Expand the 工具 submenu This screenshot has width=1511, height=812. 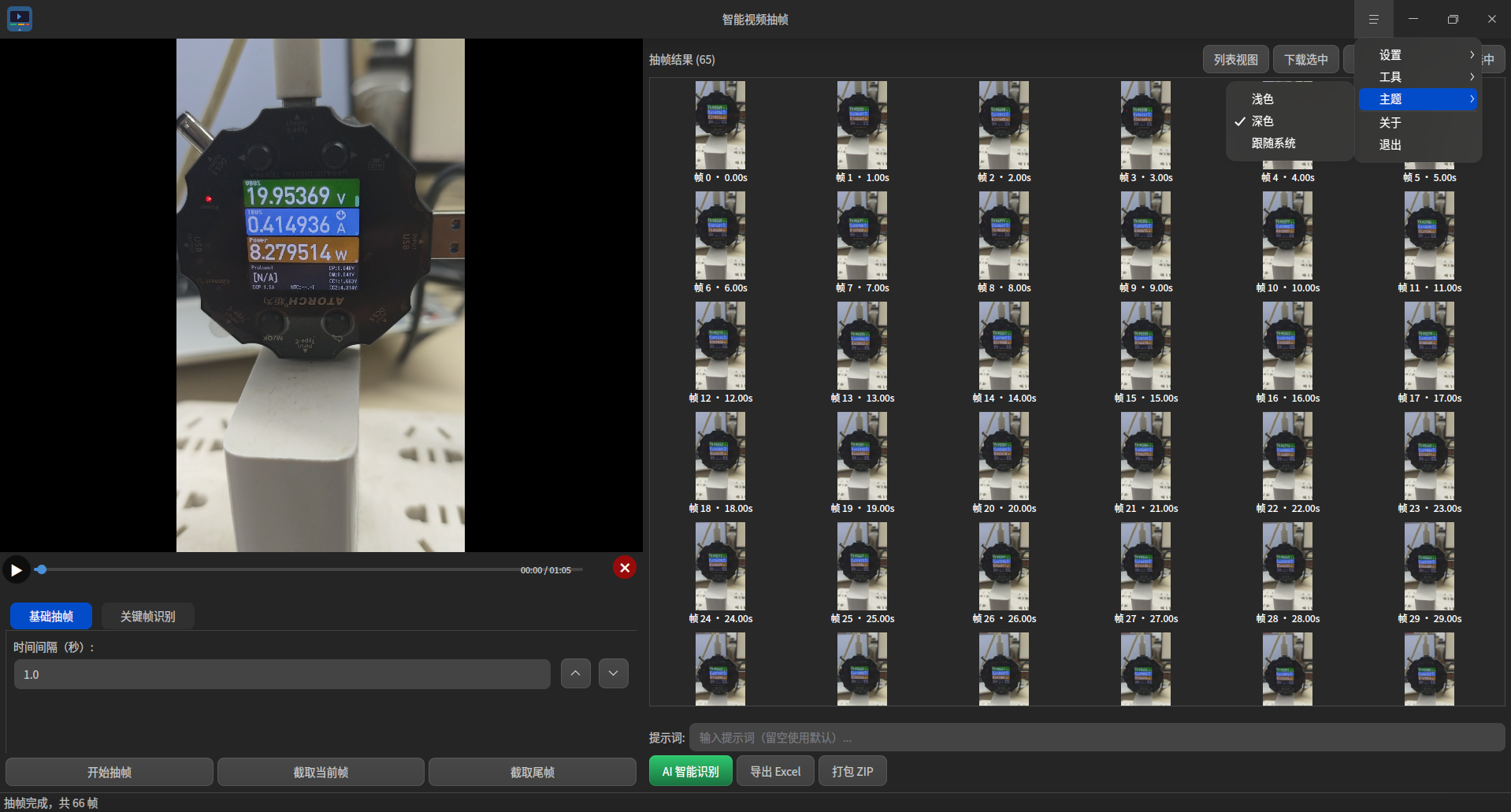pos(1418,77)
